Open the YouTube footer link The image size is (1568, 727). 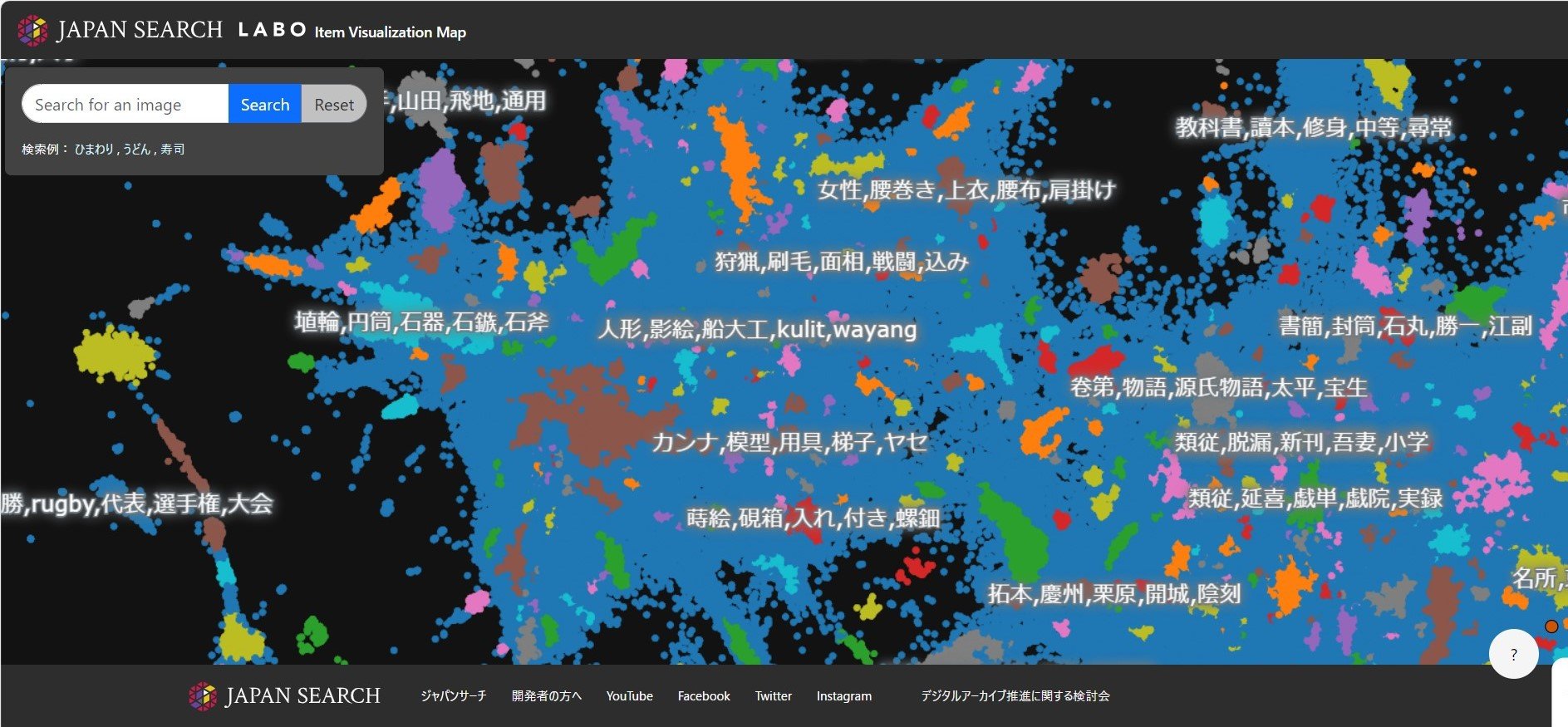[x=629, y=696]
